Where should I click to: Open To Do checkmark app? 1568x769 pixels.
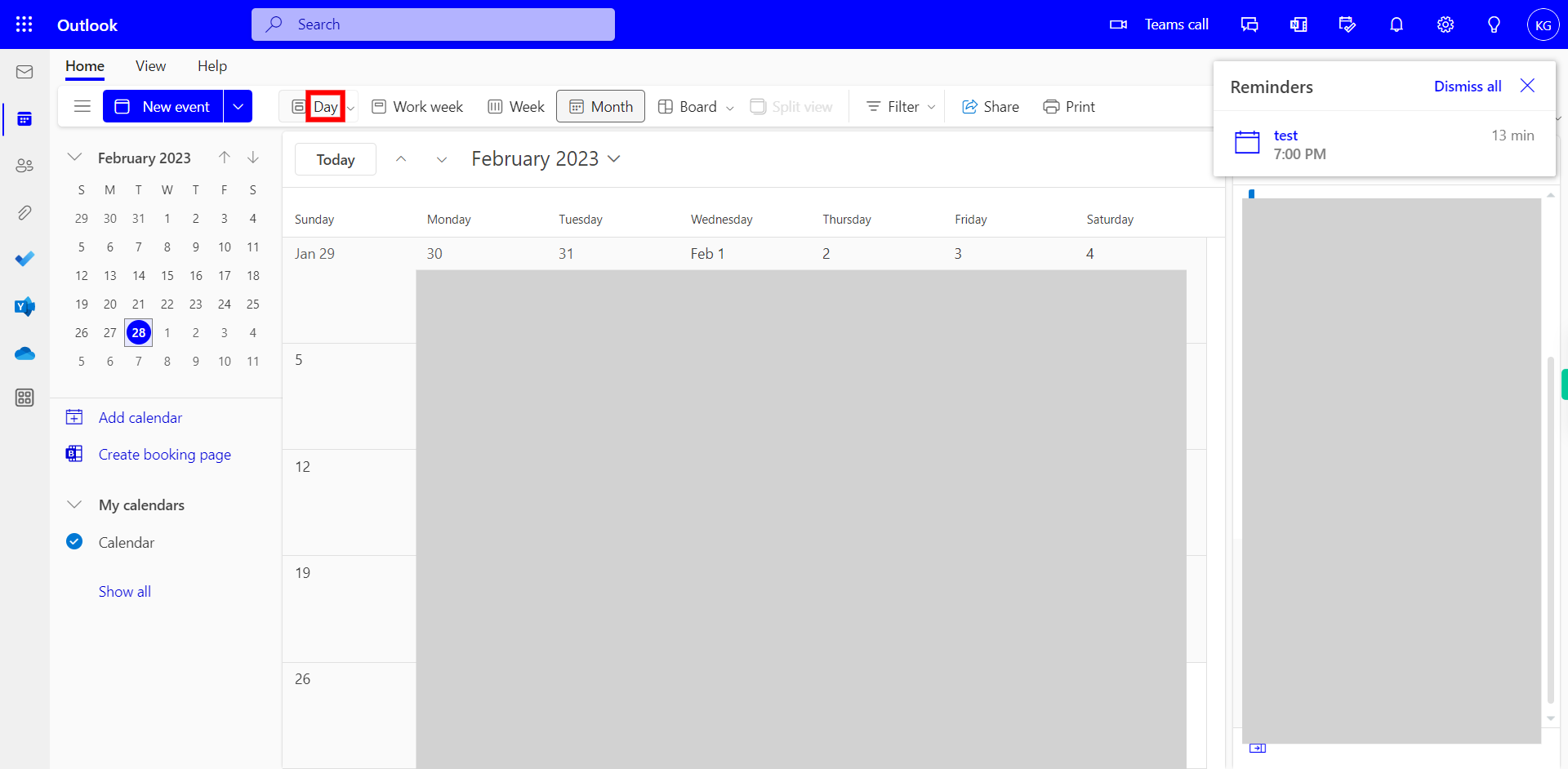(24, 259)
